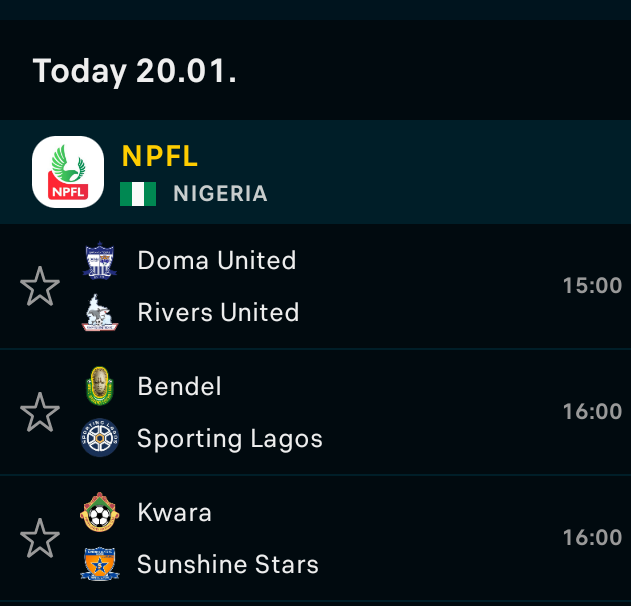Image resolution: width=631 pixels, height=606 pixels.
Task: Click the Doma United team crest
Action: click(x=99, y=261)
